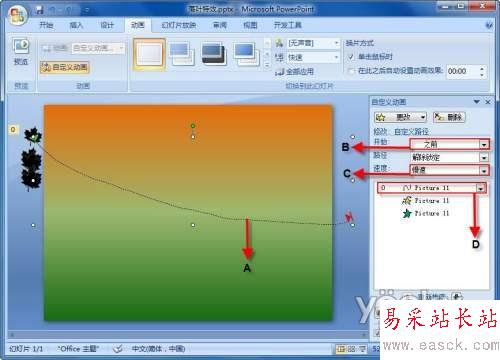
Task: Enable 在此之后自动设置动画效果 checkbox
Action: click(x=350, y=71)
